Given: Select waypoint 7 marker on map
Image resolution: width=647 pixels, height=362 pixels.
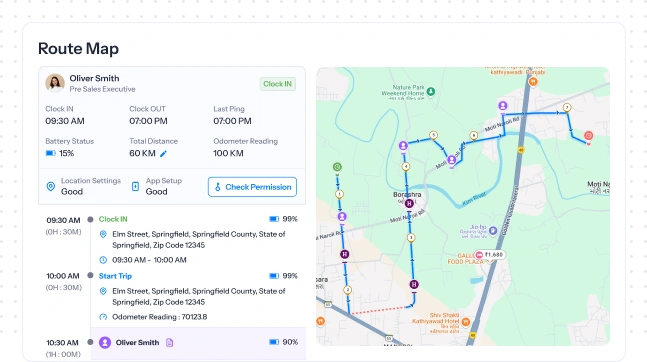Looking at the screenshot, I should (x=567, y=107).
